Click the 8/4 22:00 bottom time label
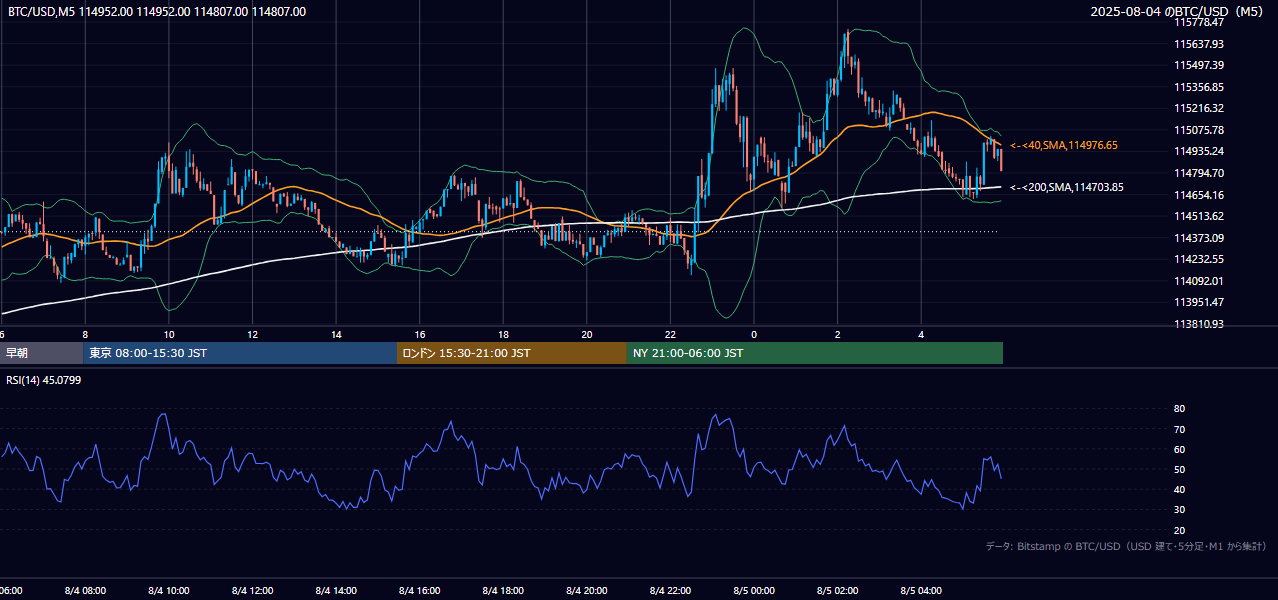 [x=671, y=591]
